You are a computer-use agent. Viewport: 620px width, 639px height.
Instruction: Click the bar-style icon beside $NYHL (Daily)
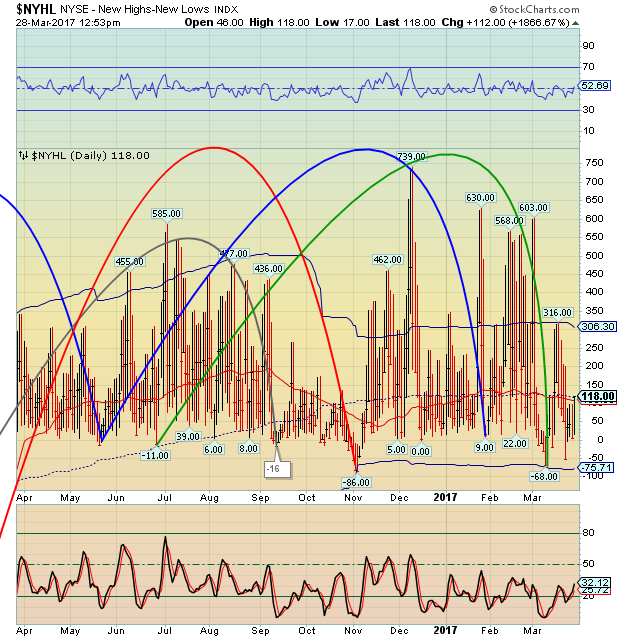(x=23, y=155)
